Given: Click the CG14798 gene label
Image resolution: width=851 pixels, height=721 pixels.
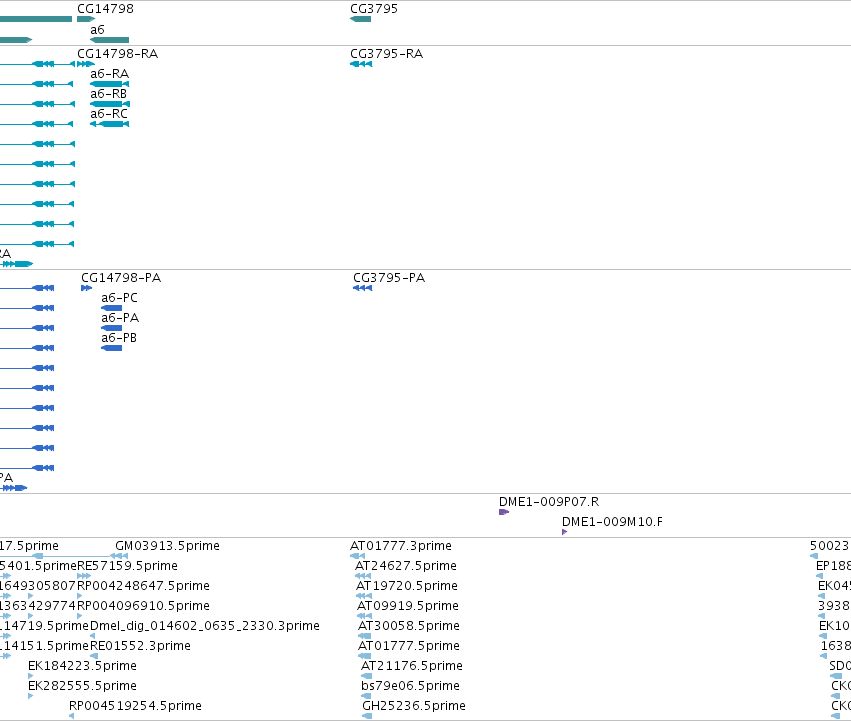Looking at the screenshot, I should coord(105,9).
